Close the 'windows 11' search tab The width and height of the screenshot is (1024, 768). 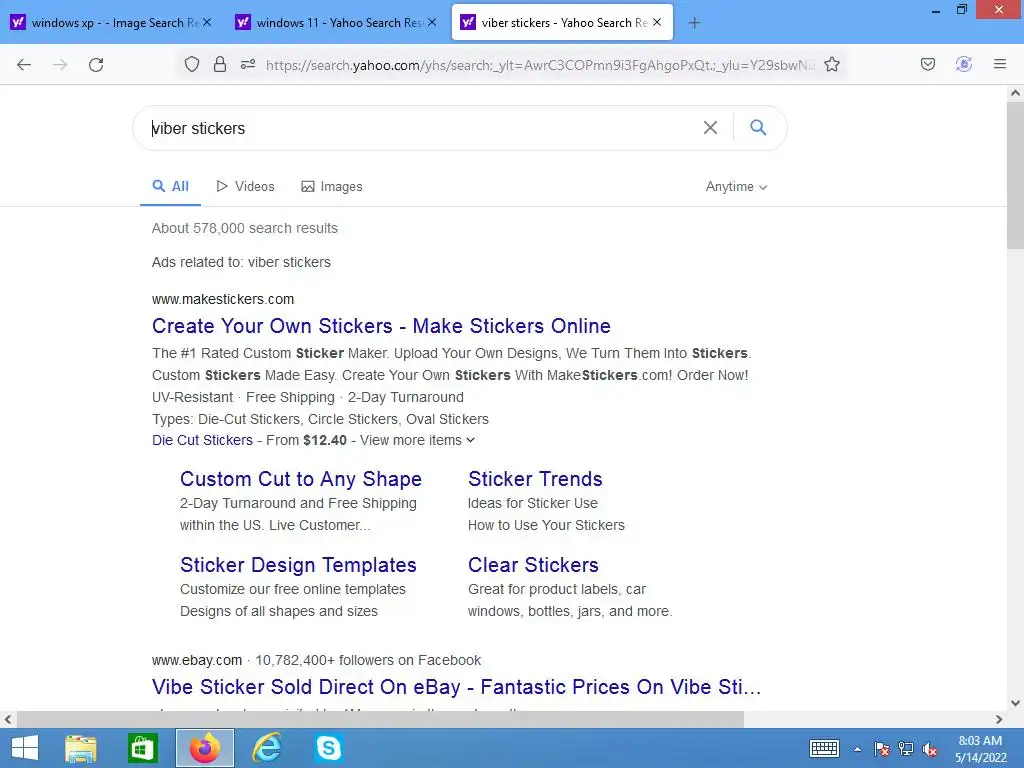(x=432, y=22)
